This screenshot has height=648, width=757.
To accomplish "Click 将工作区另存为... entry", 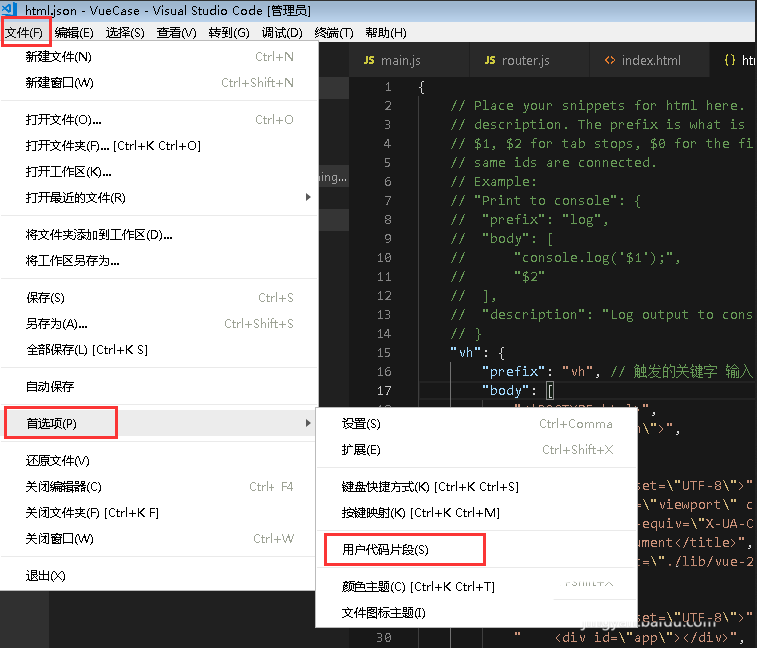I will 159,261.
